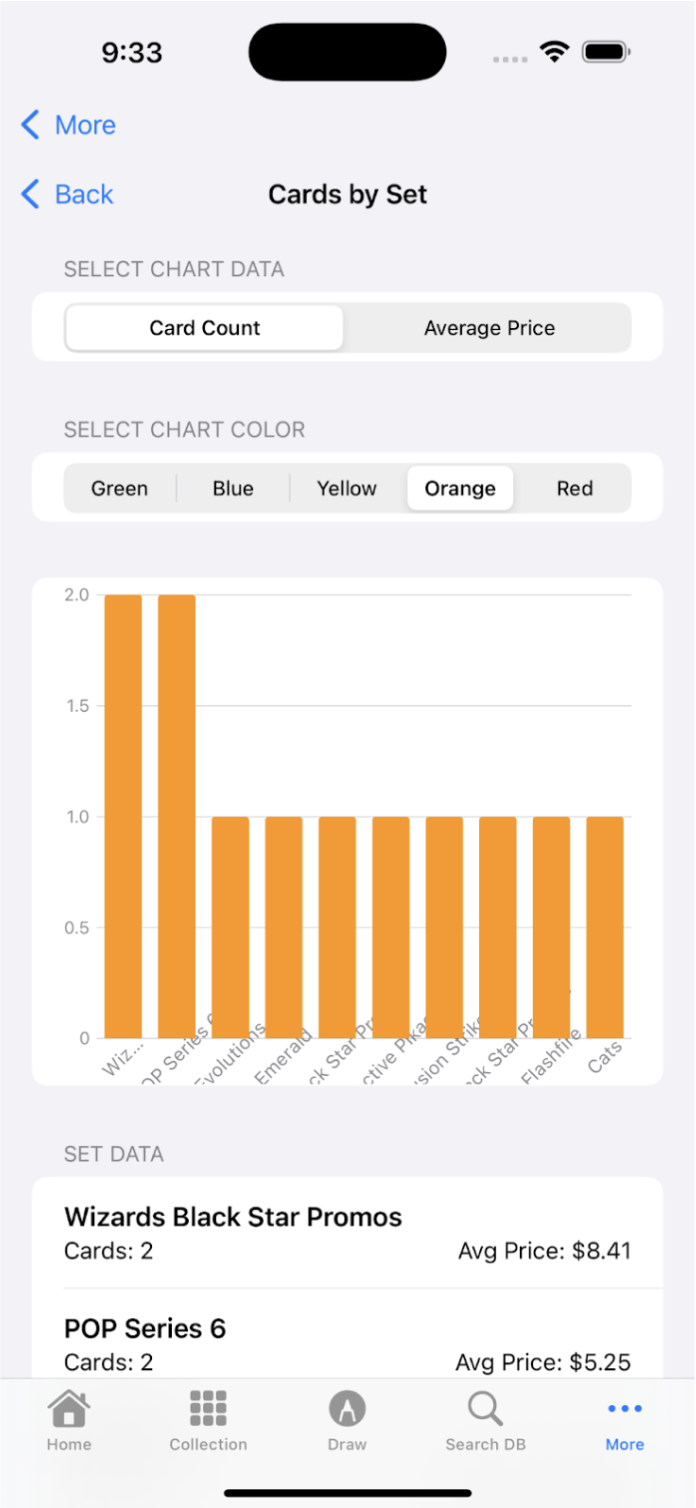The height and width of the screenshot is (1508, 696).
Task: Tap the back chevron next to More
Action: click(31, 124)
